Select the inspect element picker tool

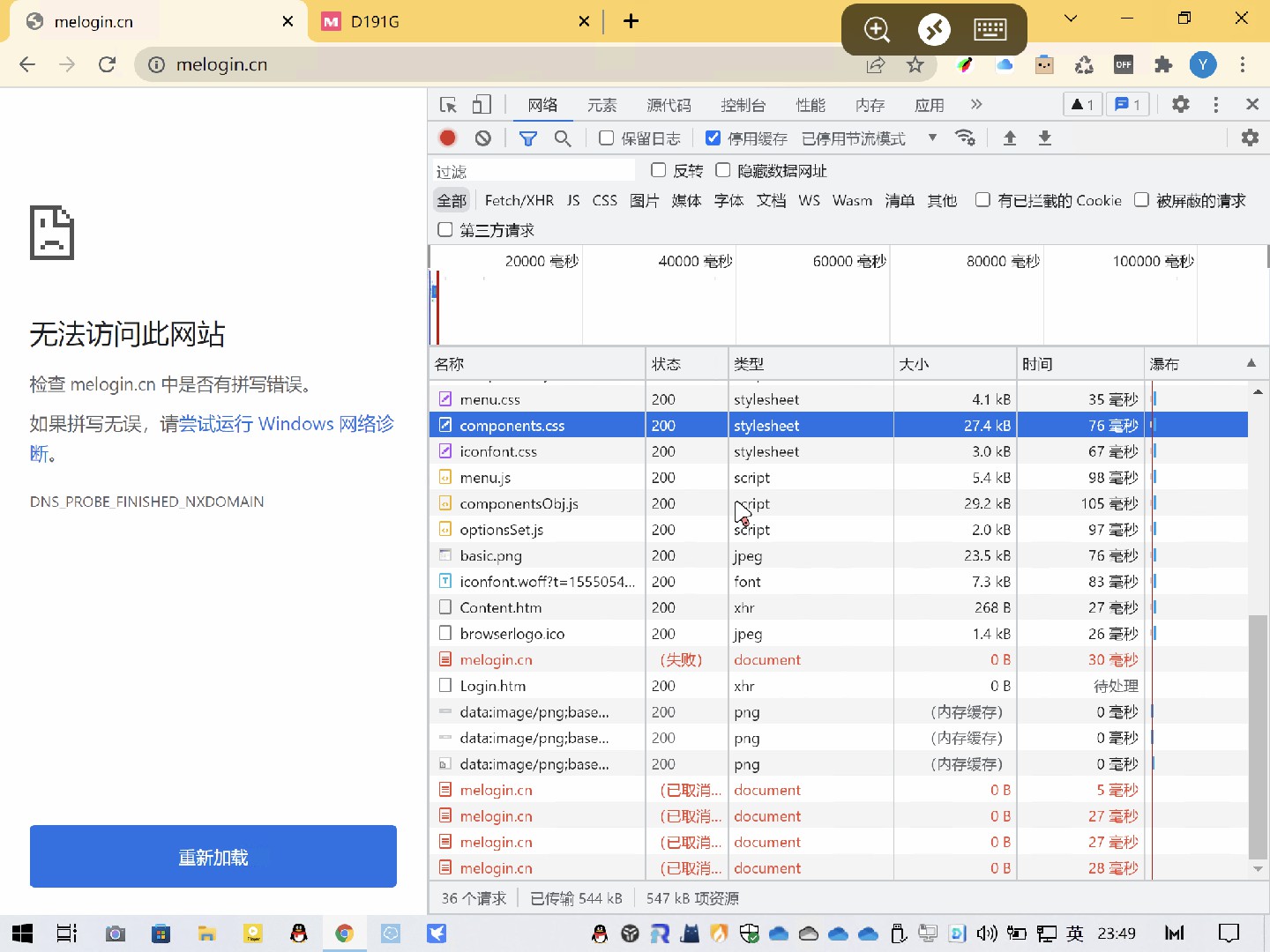(448, 105)
